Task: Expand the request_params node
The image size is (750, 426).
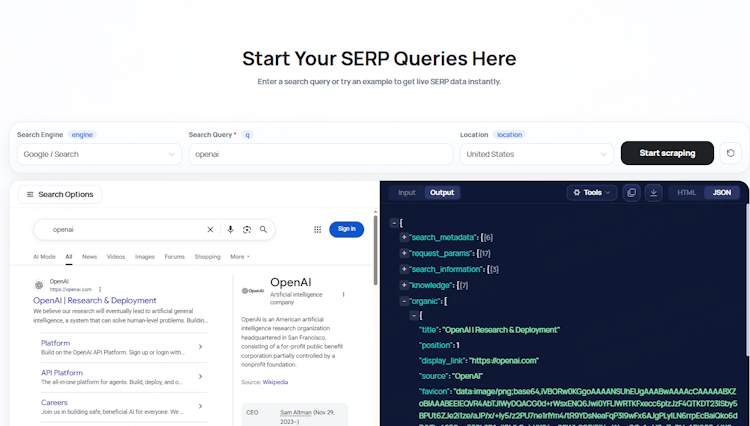Action: 404,253
